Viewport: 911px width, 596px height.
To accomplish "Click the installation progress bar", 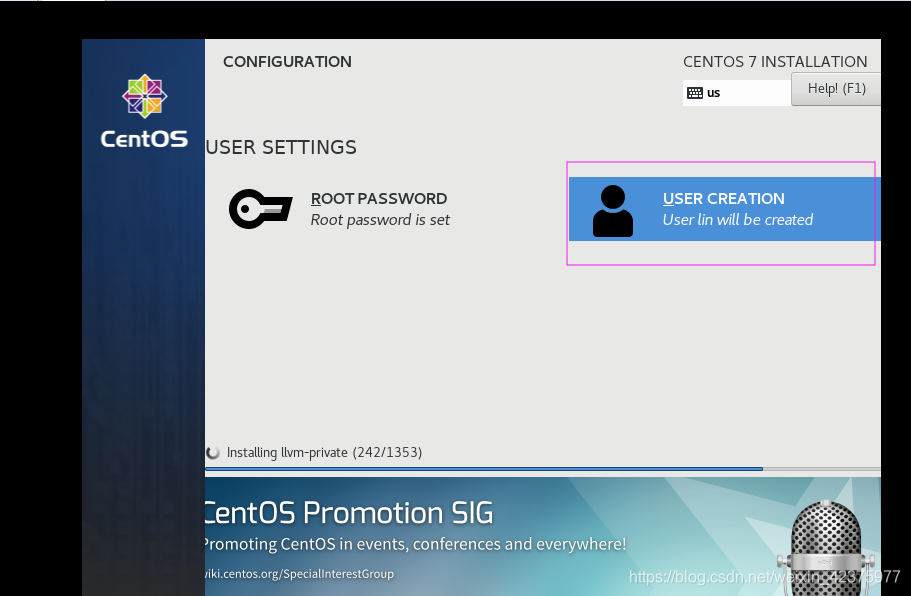I will click(x=543, y=469).
